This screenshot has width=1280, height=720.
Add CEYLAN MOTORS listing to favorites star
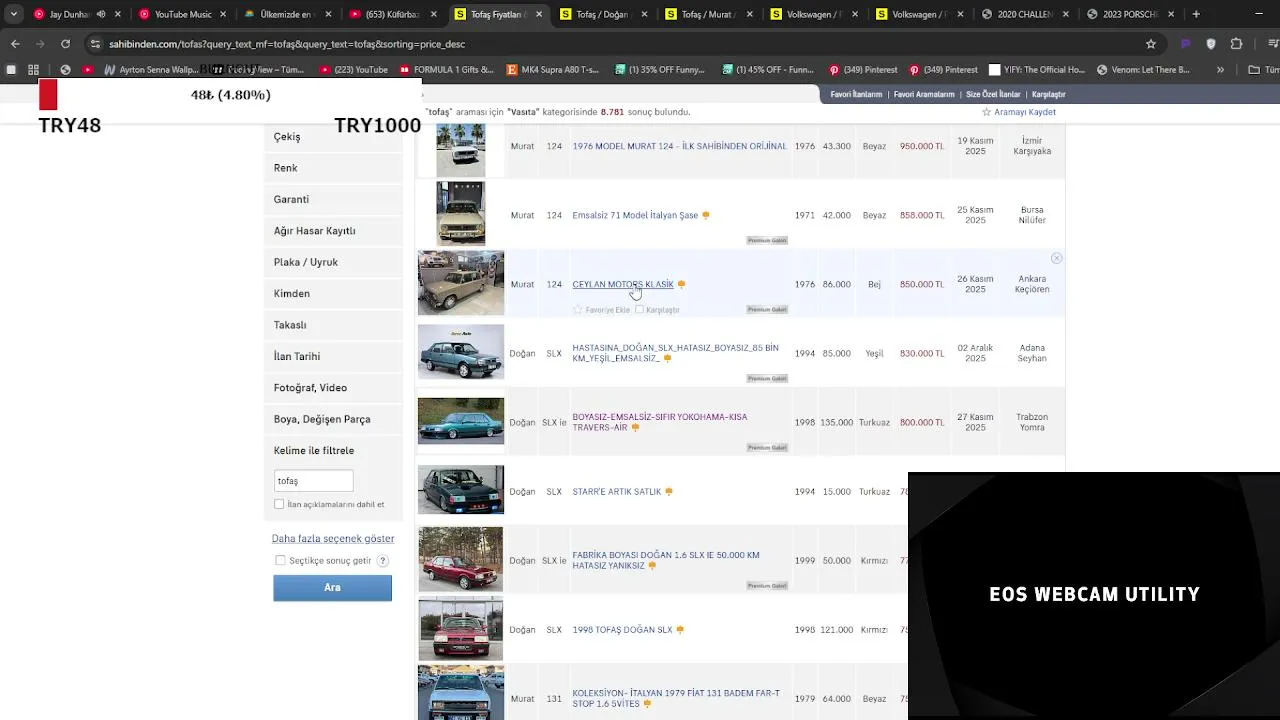coord(577,310)
